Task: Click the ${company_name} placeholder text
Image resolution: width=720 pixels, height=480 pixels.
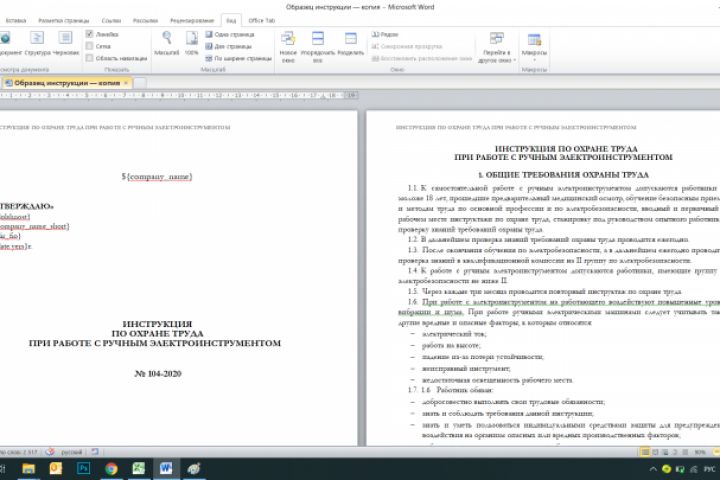Action: tap(157, 176)
